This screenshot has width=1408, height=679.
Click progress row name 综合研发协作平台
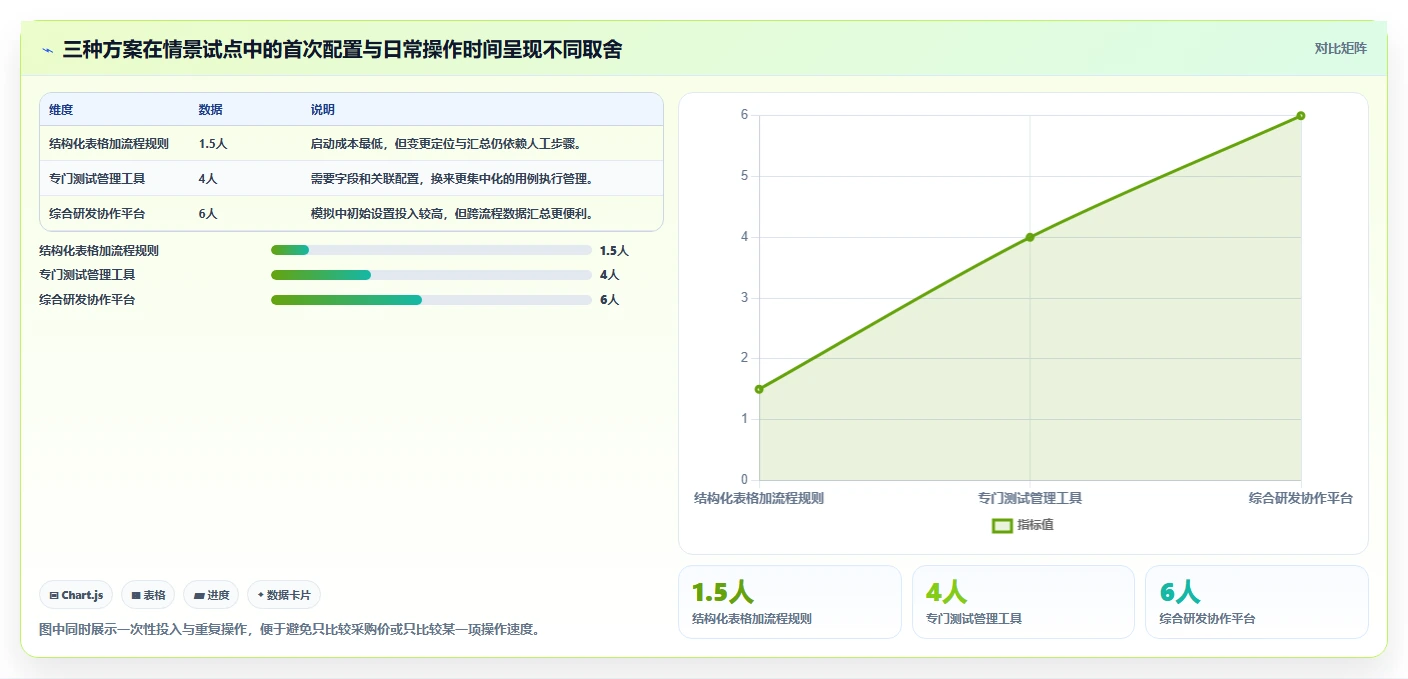87,300
